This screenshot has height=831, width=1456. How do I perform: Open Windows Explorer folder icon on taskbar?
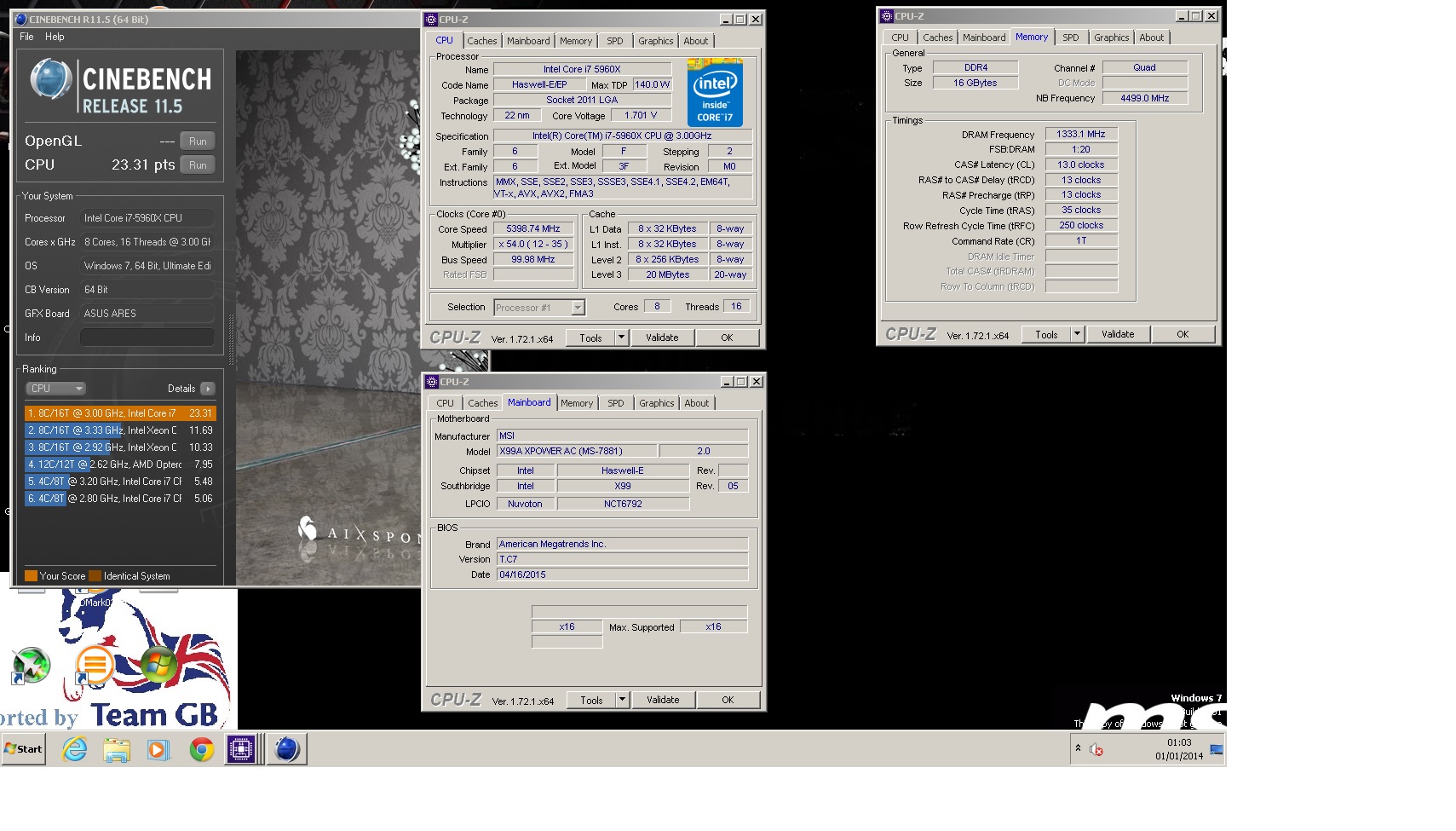pyautogui.click(x=117, y=749)
